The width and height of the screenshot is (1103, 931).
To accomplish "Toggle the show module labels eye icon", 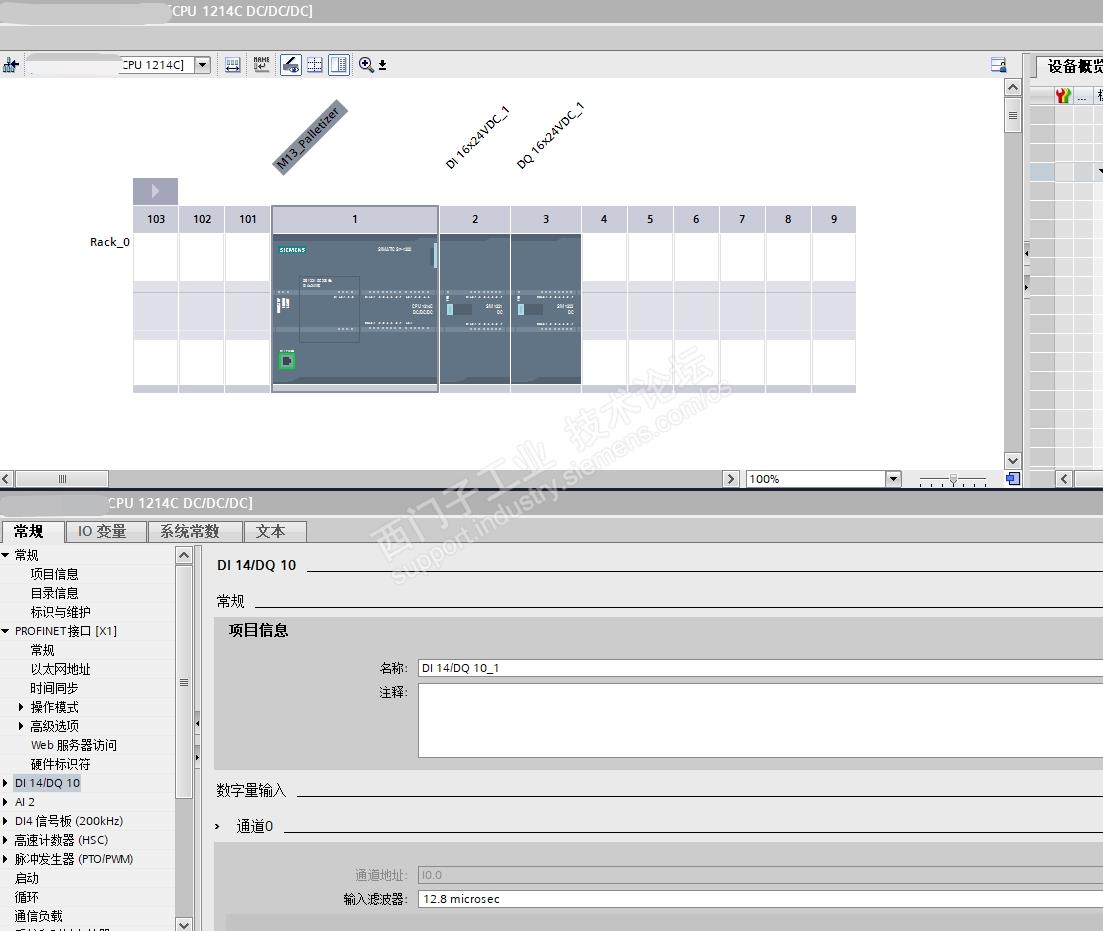I will tap(291, 65).
